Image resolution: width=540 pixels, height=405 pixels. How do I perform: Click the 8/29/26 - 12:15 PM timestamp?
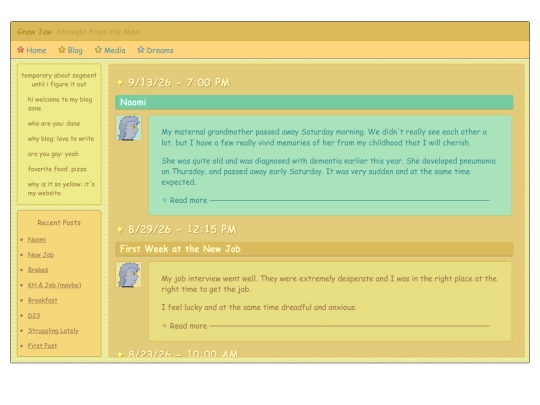tap(182, 229)
